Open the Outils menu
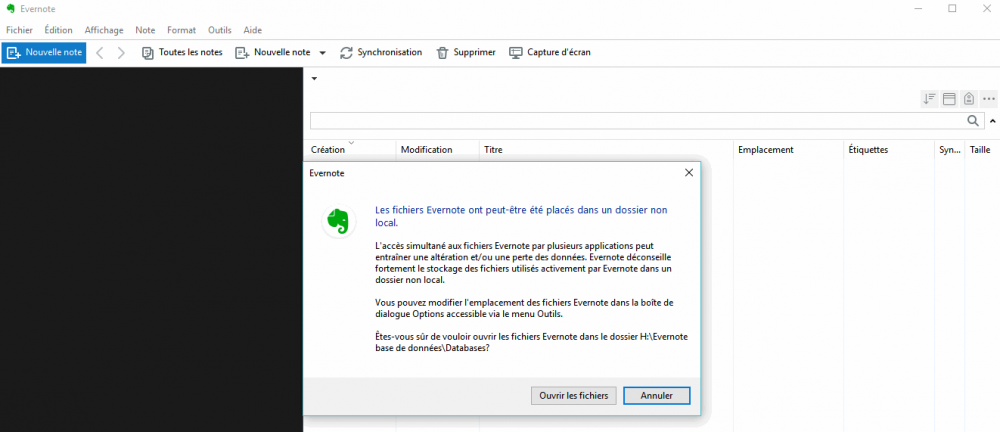The image size is (1000, 432). tap(219, 30)
